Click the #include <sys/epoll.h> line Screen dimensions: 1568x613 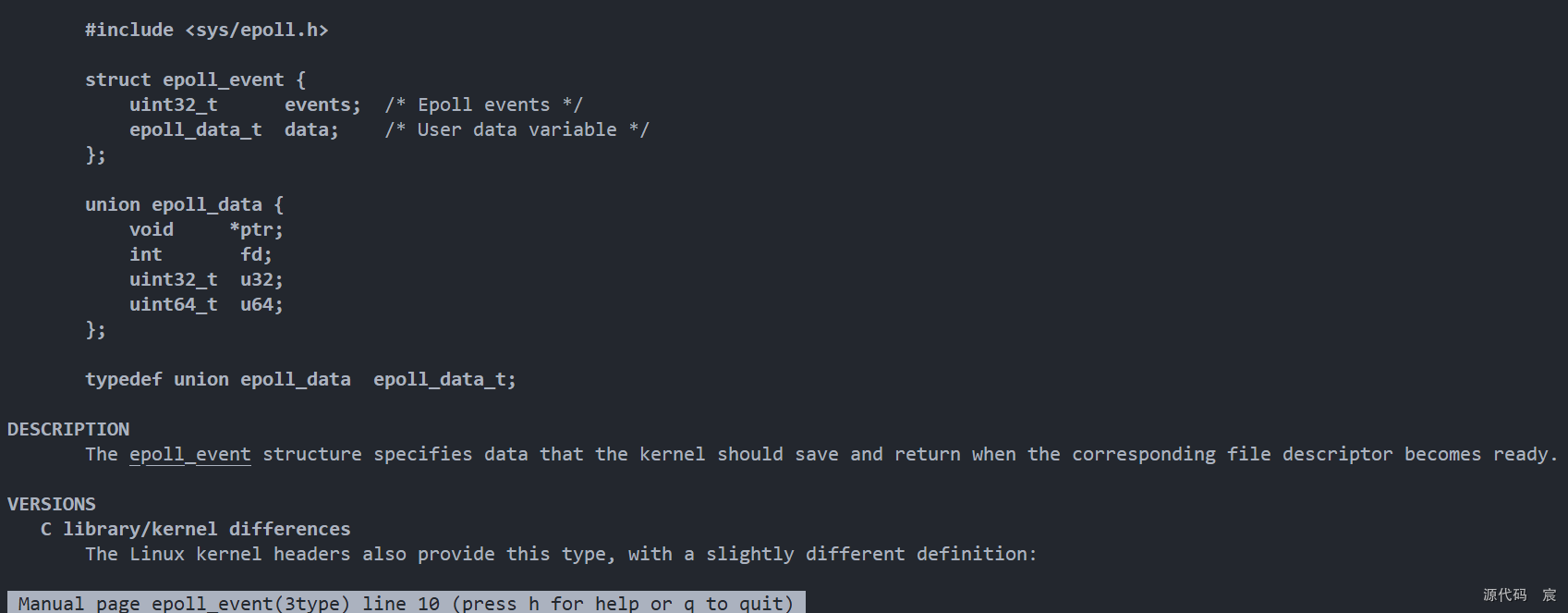(x=207, y=30)
